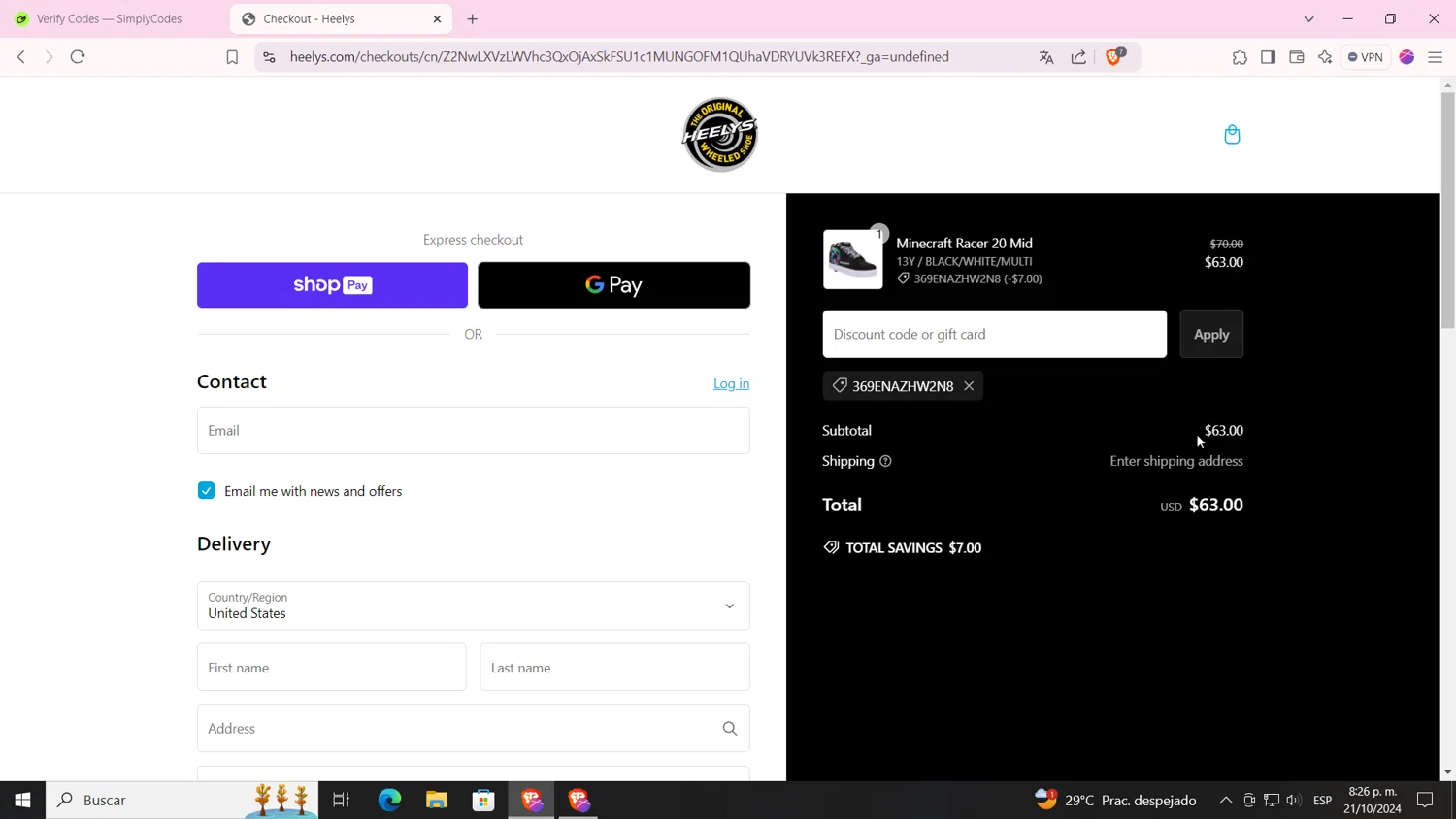Open the translate page icon
The image size is (1456, 819).
click(1046, 57)
